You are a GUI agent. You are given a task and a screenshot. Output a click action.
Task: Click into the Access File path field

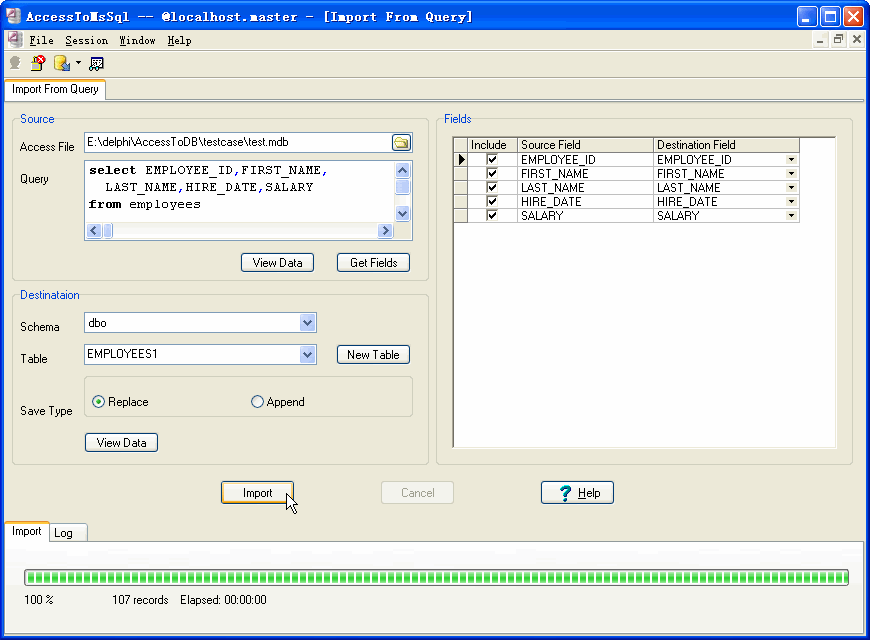pyautogui.click(x=238, y=142)
